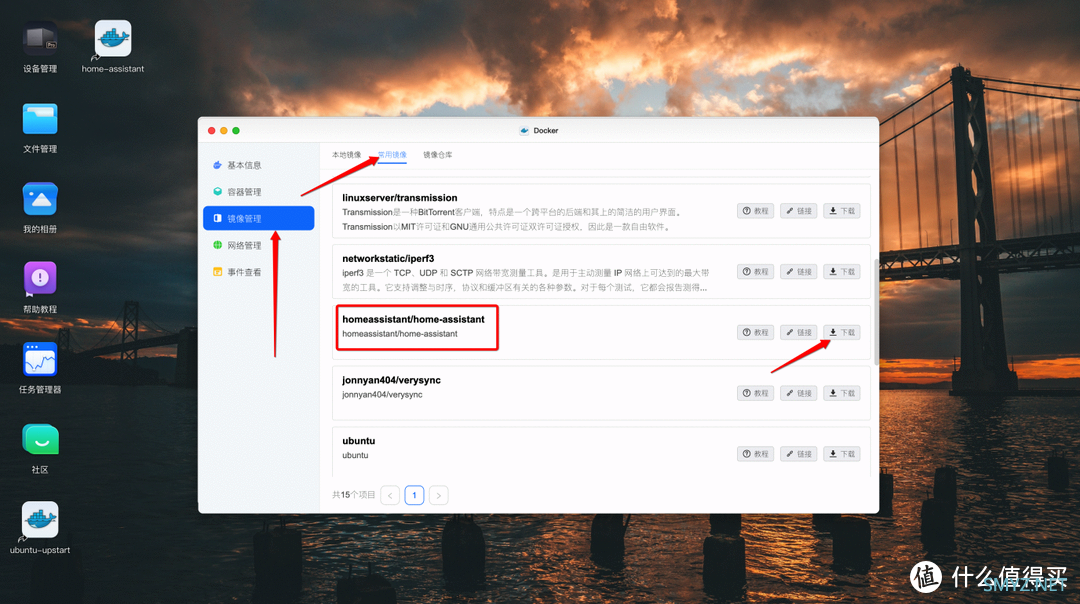Click the 共15个项目 item count text

(353, 495)
